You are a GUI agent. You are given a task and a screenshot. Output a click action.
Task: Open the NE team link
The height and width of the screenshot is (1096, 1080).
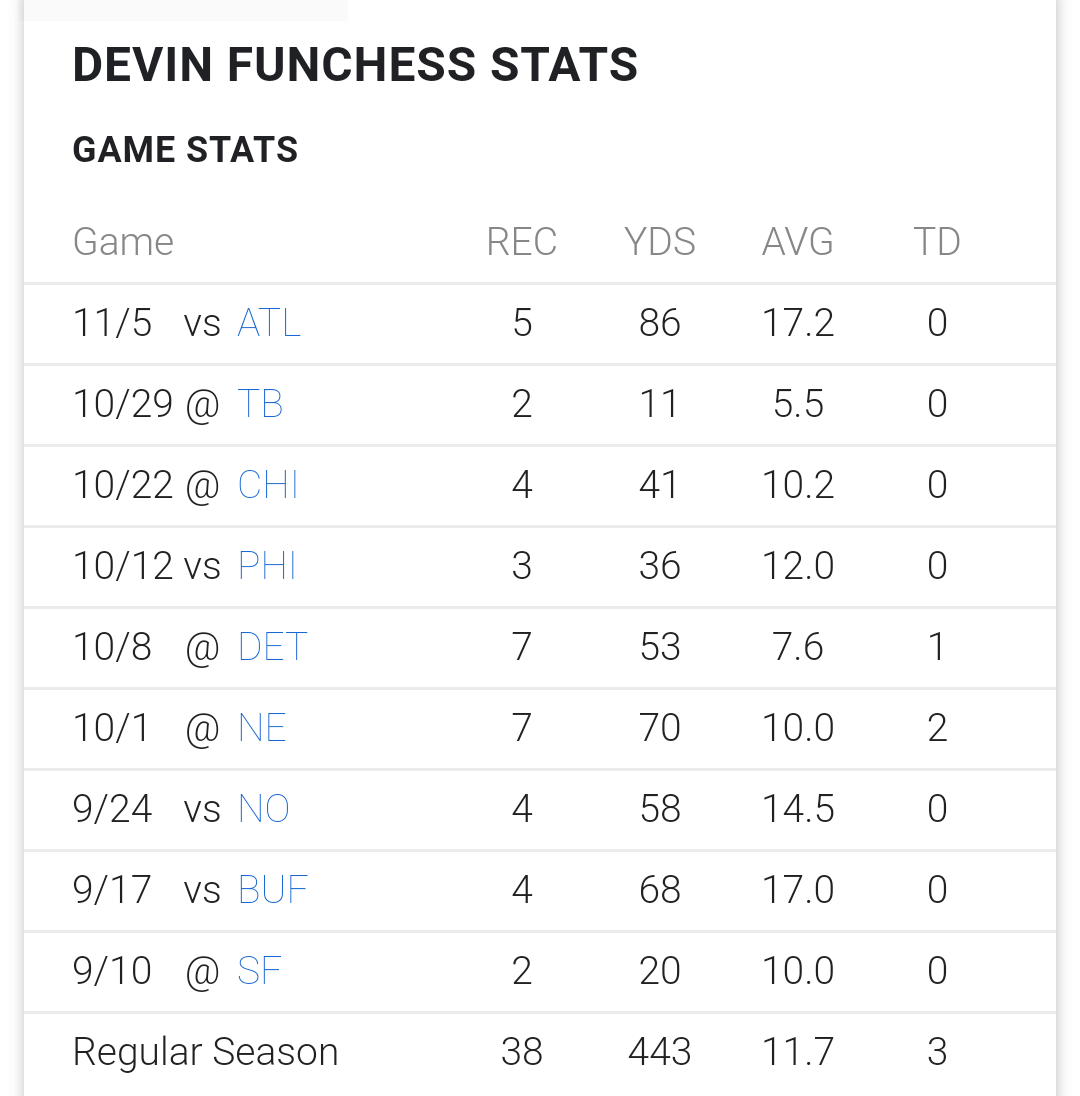[262, 728]
